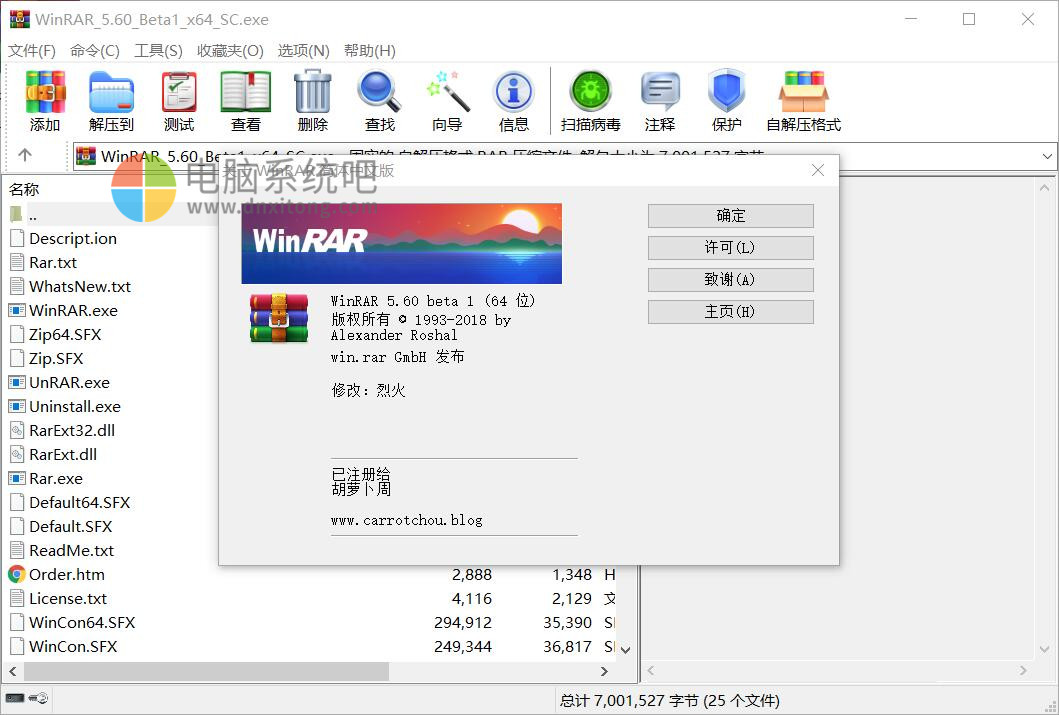Click the horizontal scrollbar left arrow of file list
1059x715 pixels.
pos(13,671)
